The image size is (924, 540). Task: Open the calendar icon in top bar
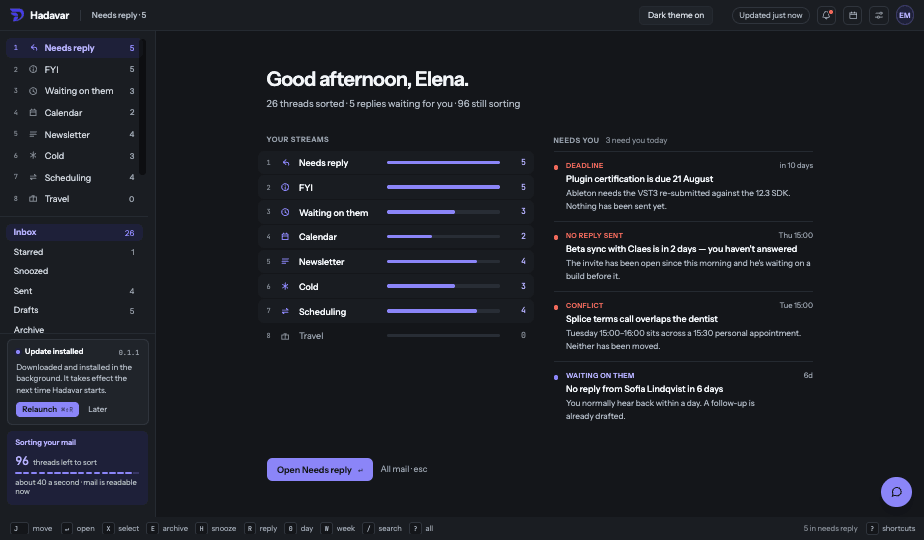pyautogui.click(x=853, y=15)
